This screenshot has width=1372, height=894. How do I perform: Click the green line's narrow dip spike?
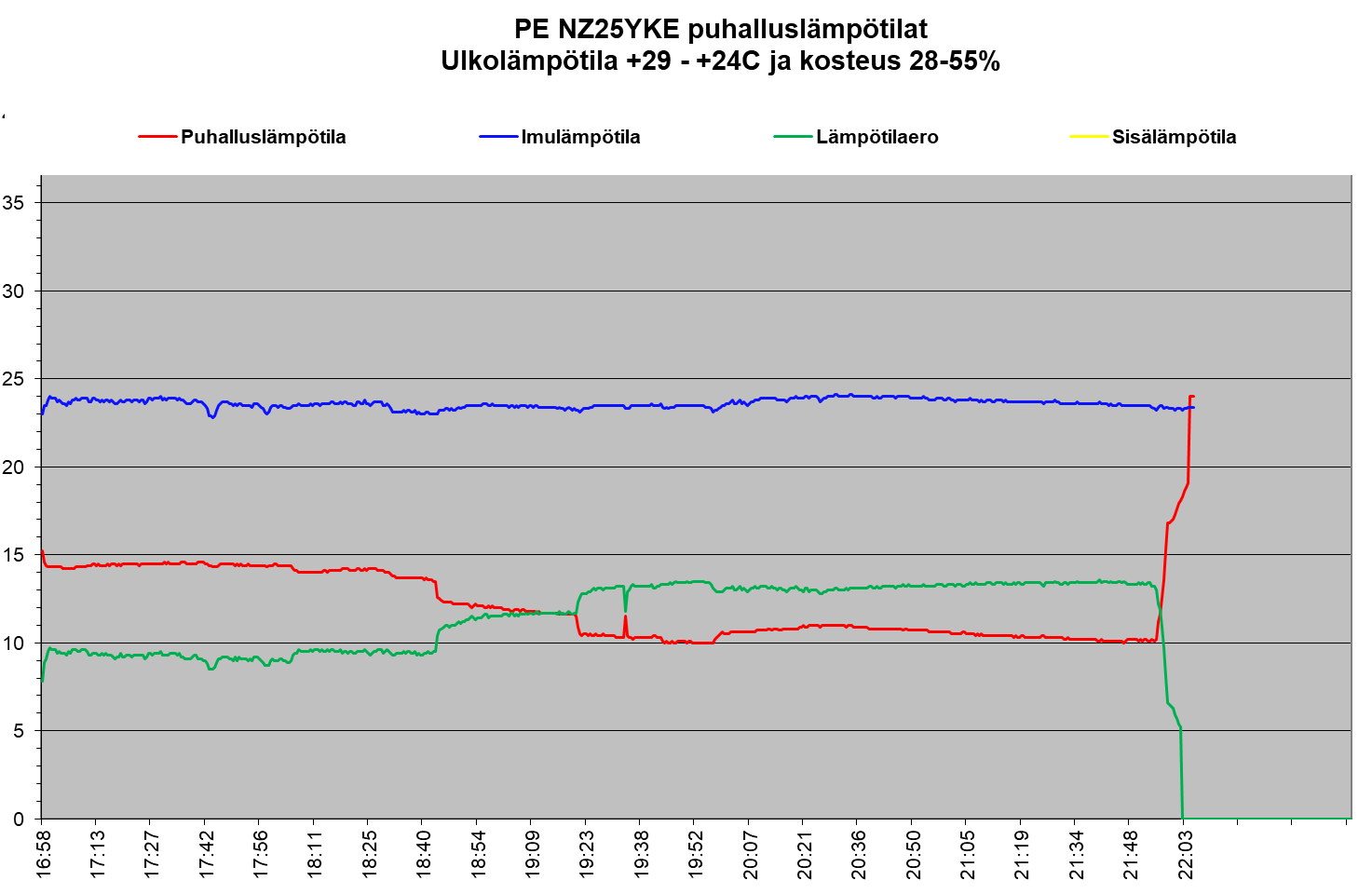(625, 607)
